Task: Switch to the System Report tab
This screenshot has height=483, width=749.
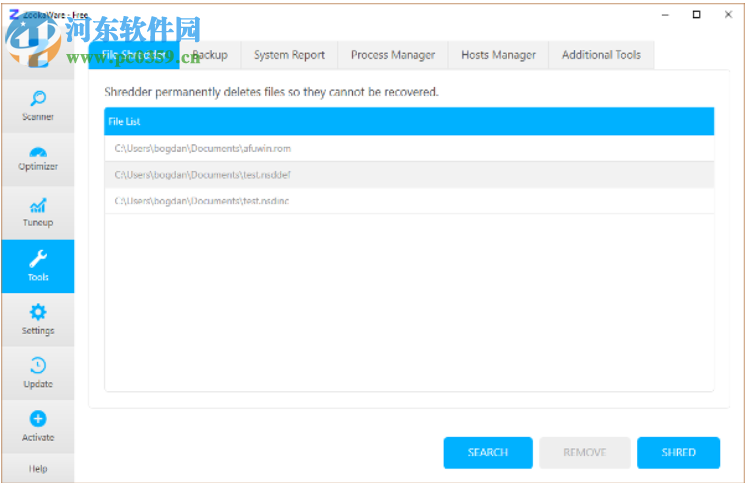Action: click(x=289, y=55)
